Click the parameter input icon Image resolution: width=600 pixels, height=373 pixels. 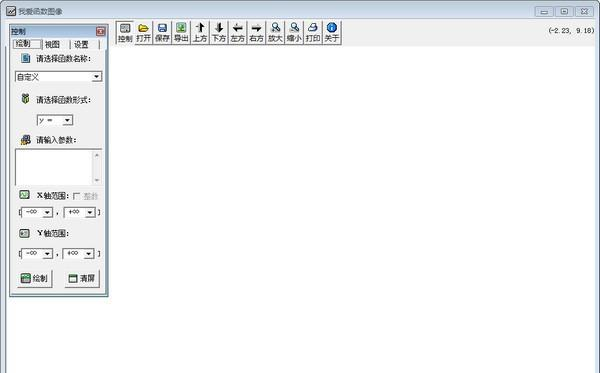click(x=26, y=140)
